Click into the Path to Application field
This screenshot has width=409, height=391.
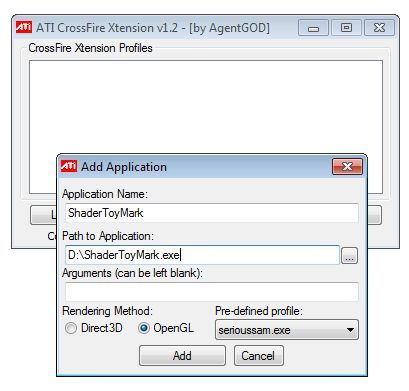202,255
